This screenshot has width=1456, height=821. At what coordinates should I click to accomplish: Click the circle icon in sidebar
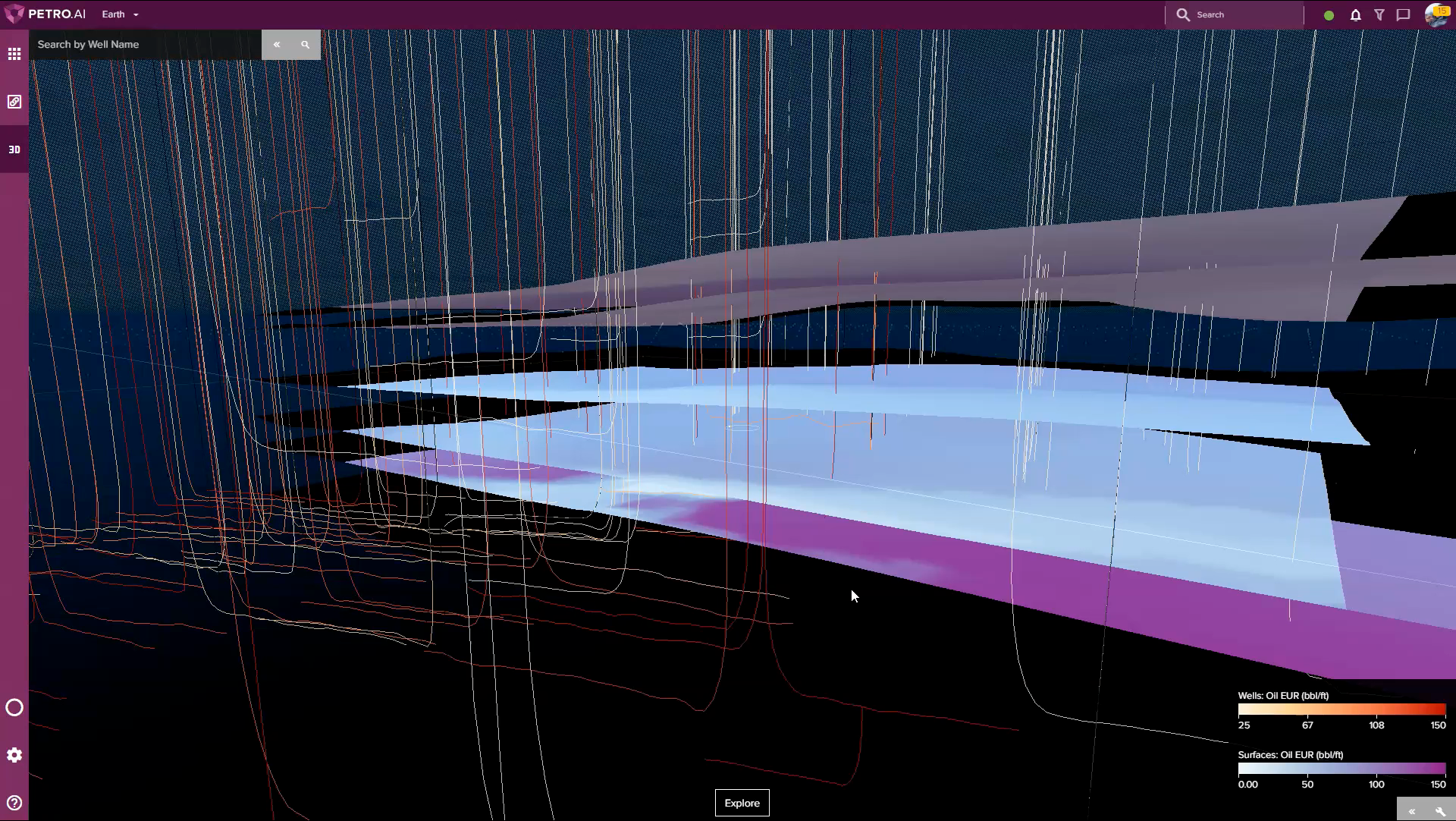point(14,707)
